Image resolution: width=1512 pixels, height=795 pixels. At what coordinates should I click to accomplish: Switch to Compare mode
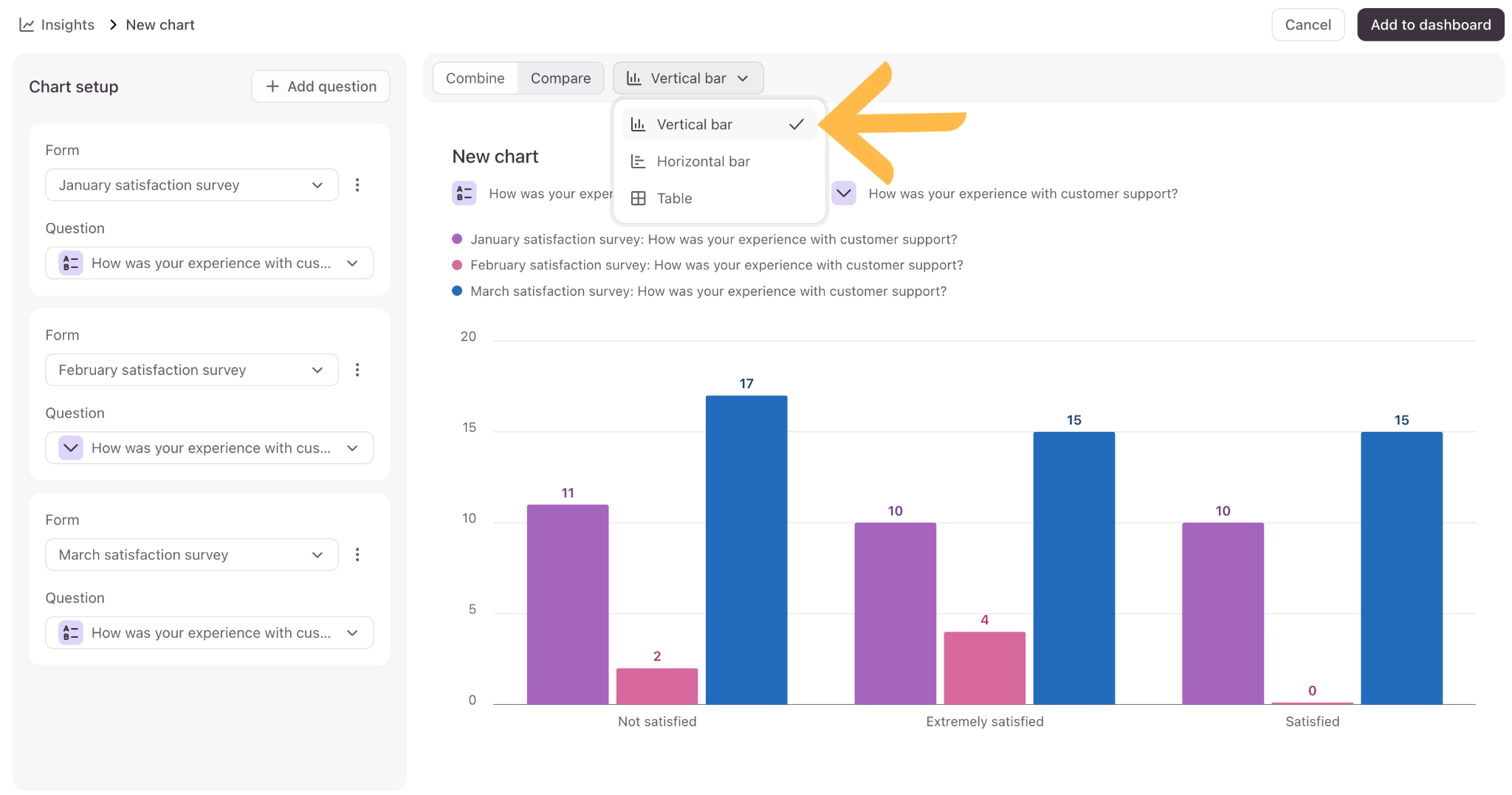pos(560,78)
